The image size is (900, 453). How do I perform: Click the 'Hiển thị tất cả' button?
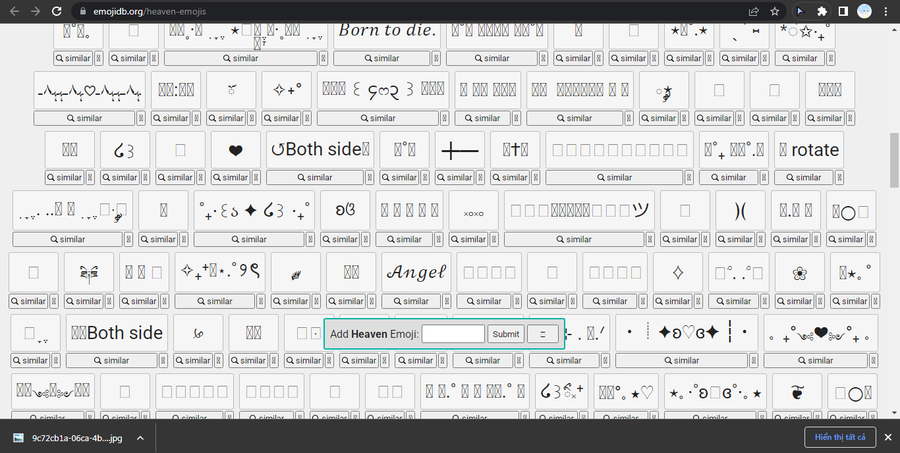click(840, 437)
